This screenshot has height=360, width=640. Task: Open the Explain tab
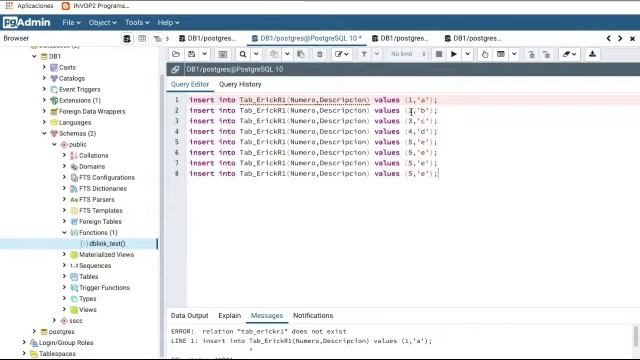click(229, 316)
